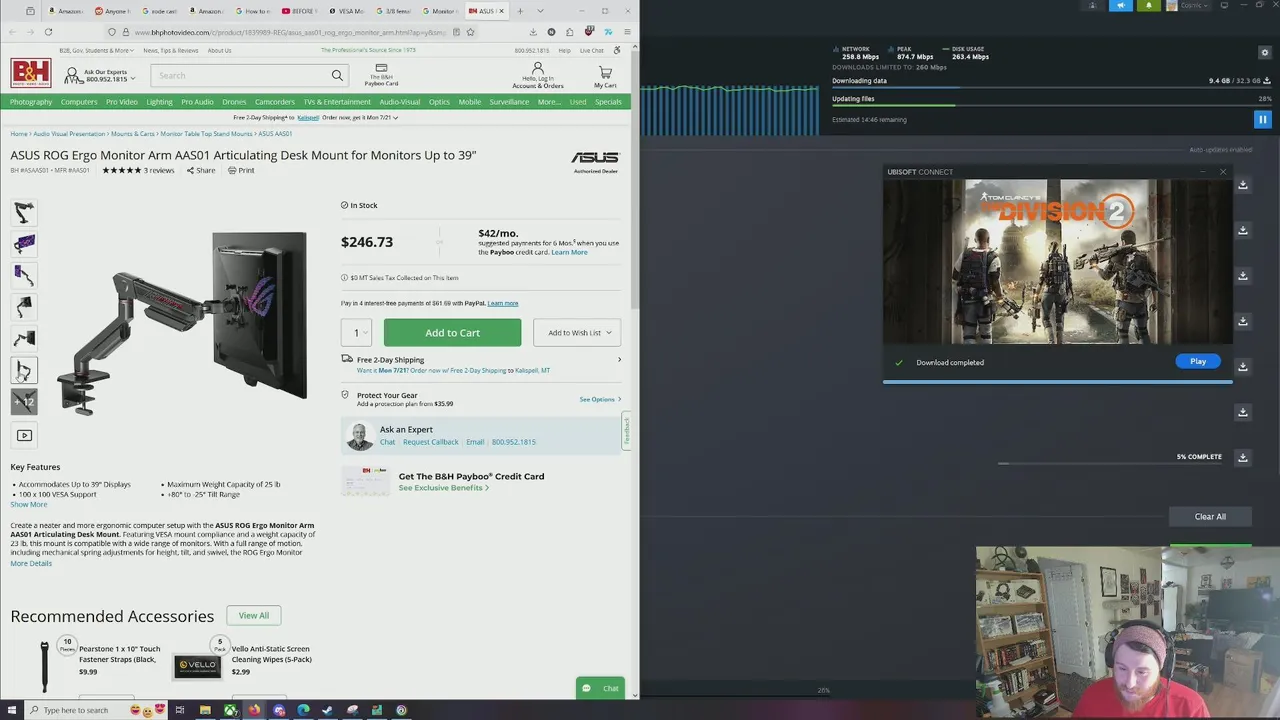This screenshot has height=720, width=1280.
Task: Open Xbox app from the taskbar
Action: 230,710
